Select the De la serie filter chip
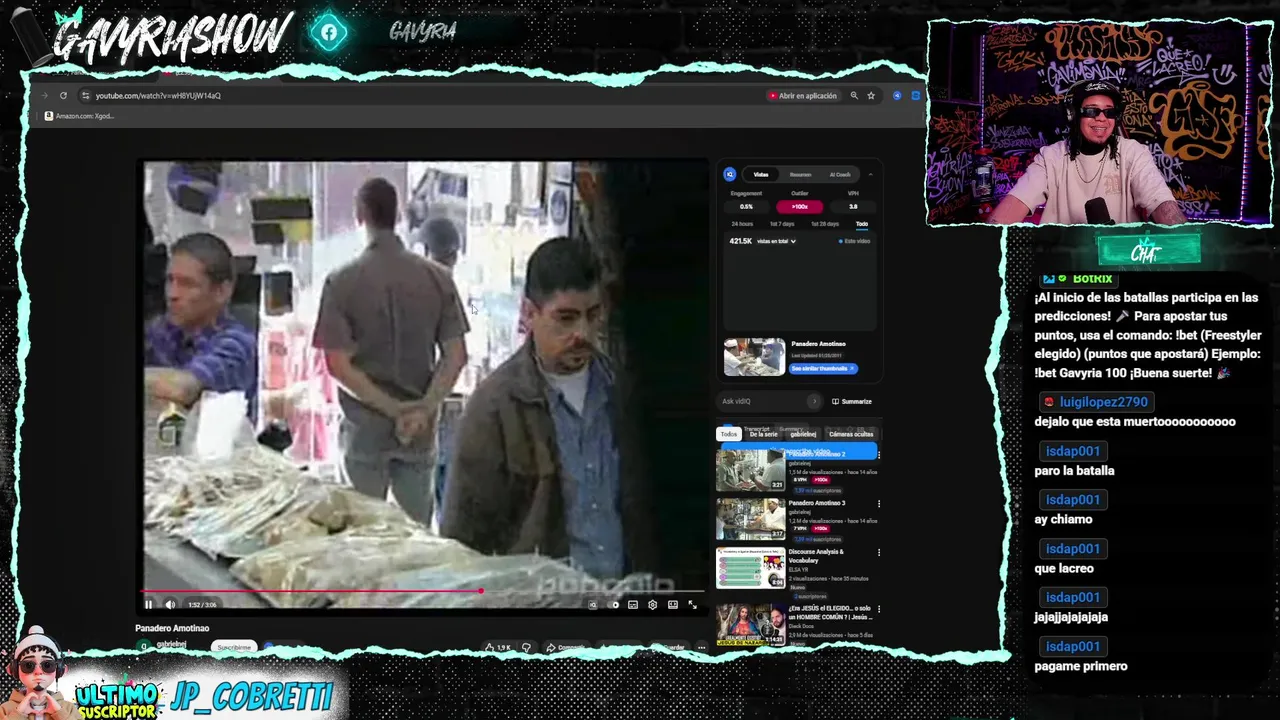Image resolution: width=1280 pixels, height=720 pixels. (763, 434)
